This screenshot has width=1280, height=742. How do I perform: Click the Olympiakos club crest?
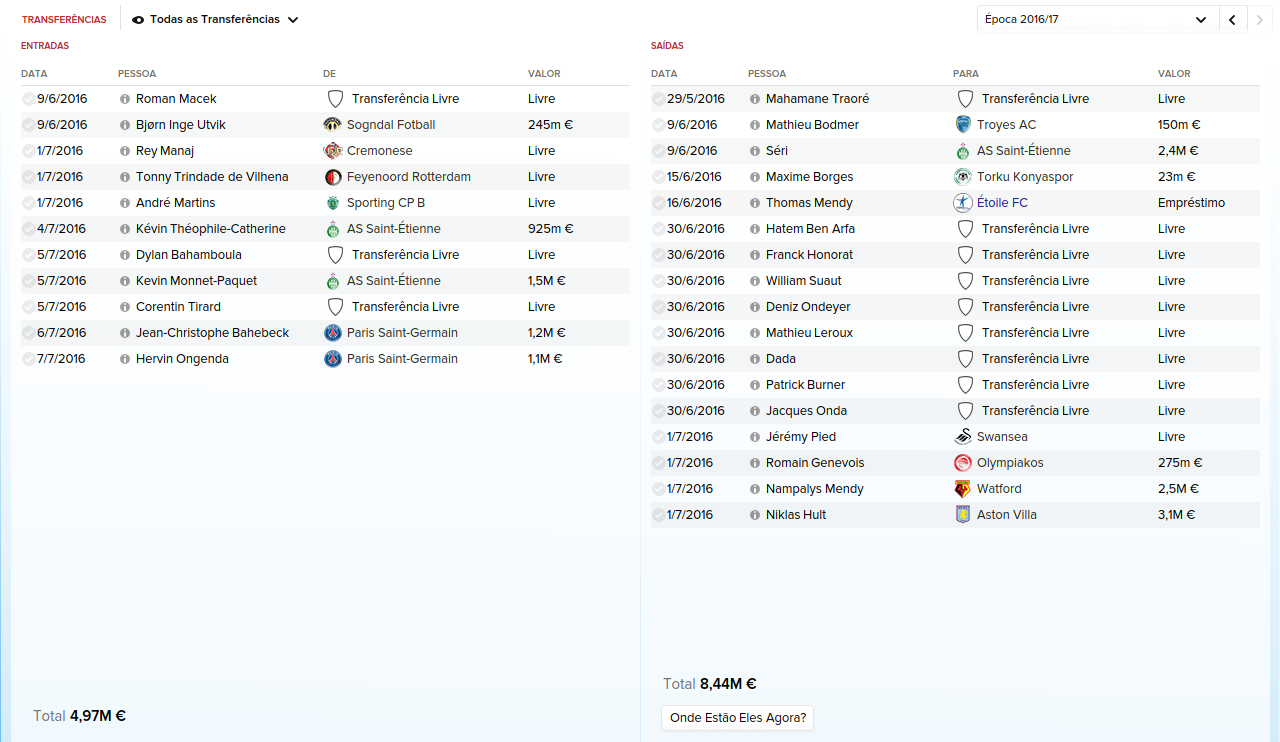(963, 463)
